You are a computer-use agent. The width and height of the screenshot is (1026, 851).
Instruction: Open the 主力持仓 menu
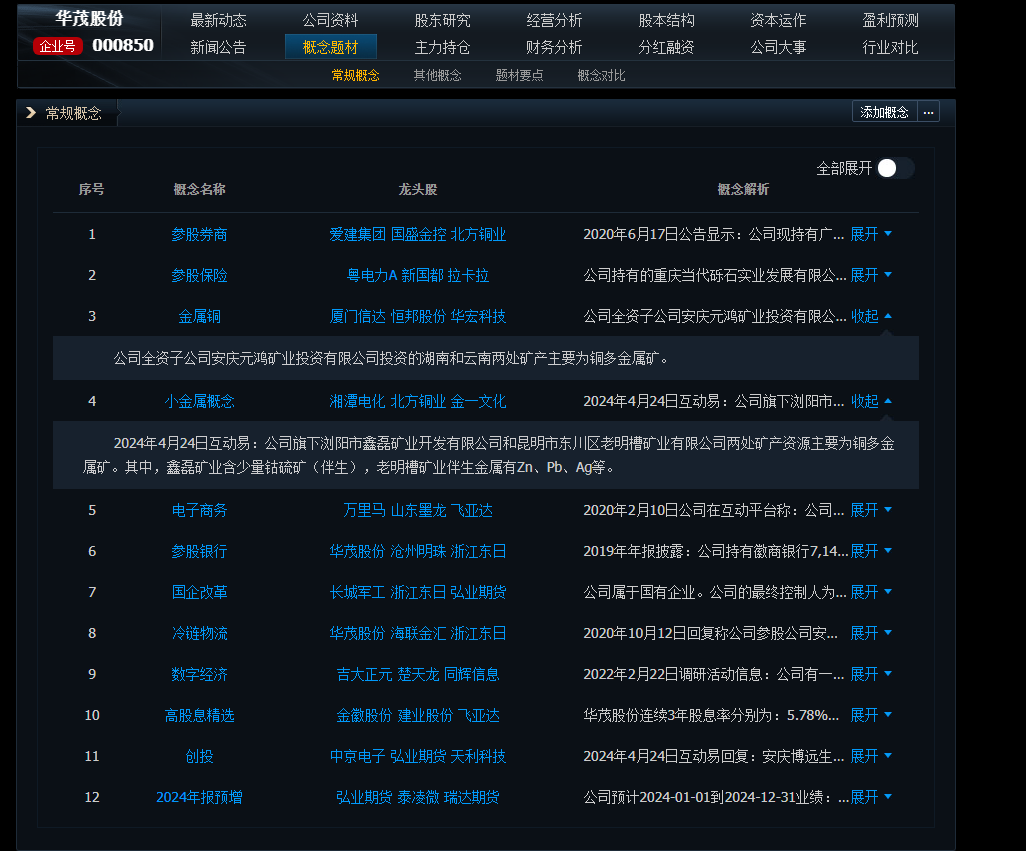[442, 47]
